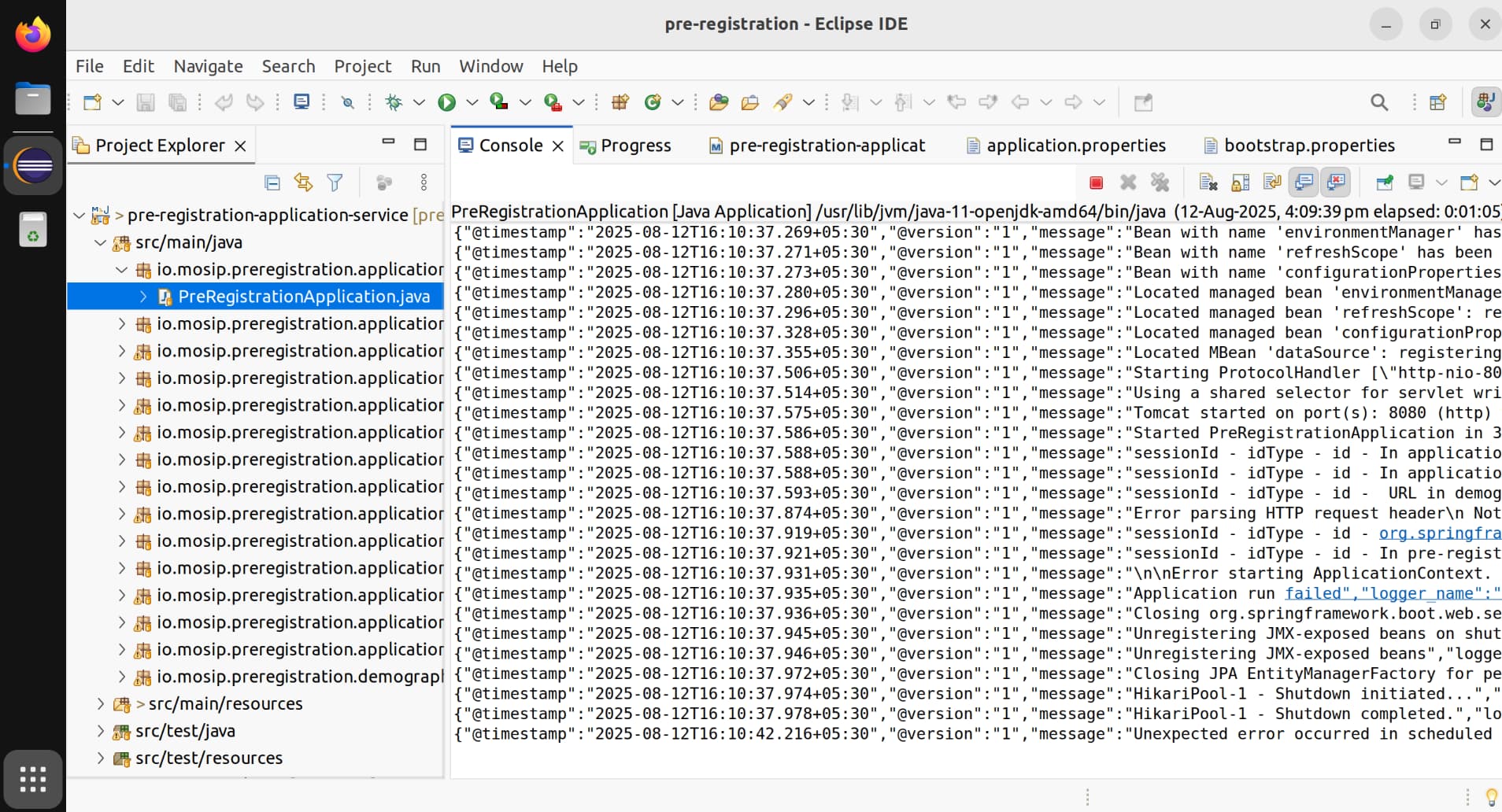This screenshot has height=812, width=1502.
Task: Toggle Scroll Lock in the Console
Action: (x=1240, y=183)
